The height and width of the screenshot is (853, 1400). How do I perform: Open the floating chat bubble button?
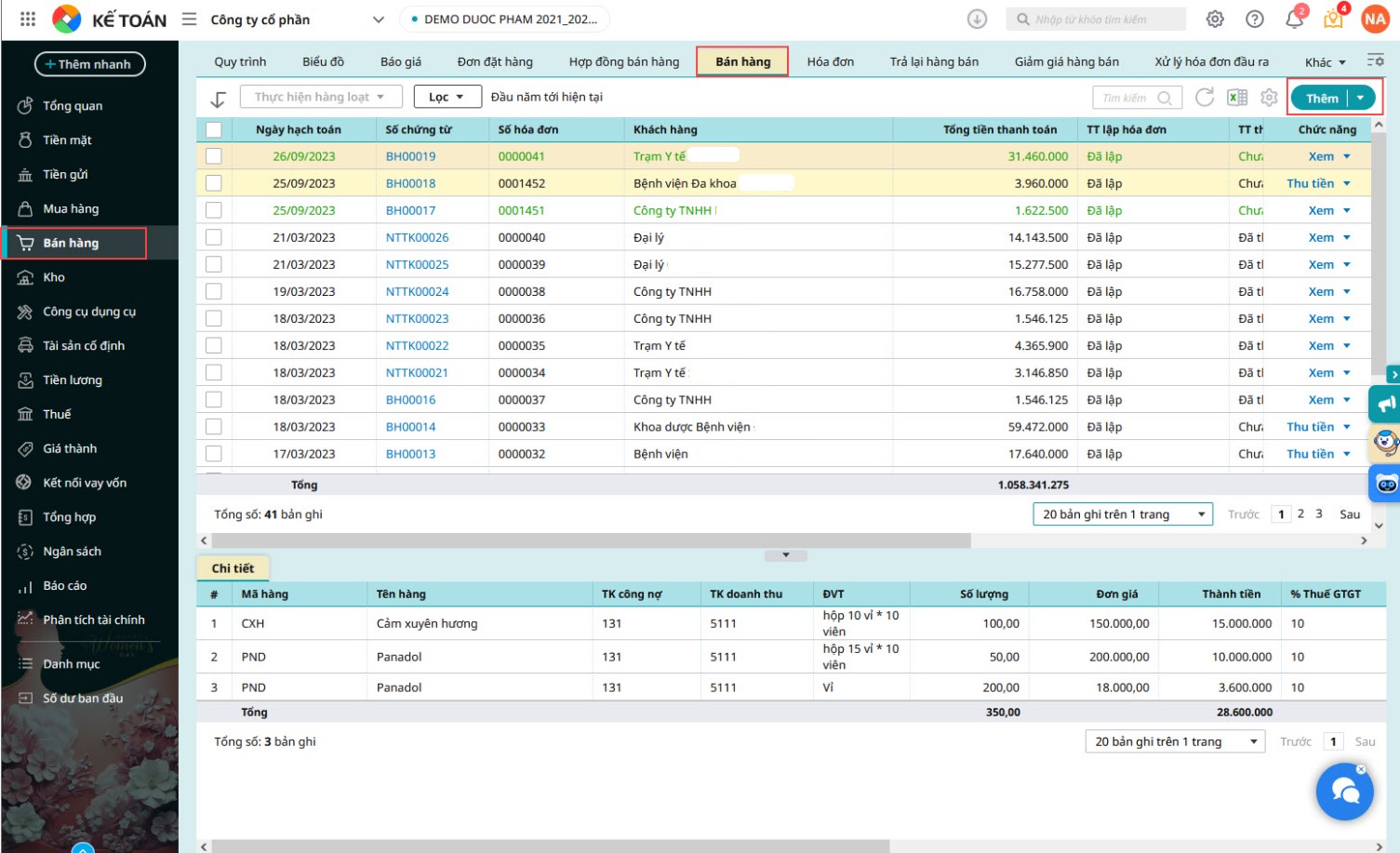[1345, 792]
